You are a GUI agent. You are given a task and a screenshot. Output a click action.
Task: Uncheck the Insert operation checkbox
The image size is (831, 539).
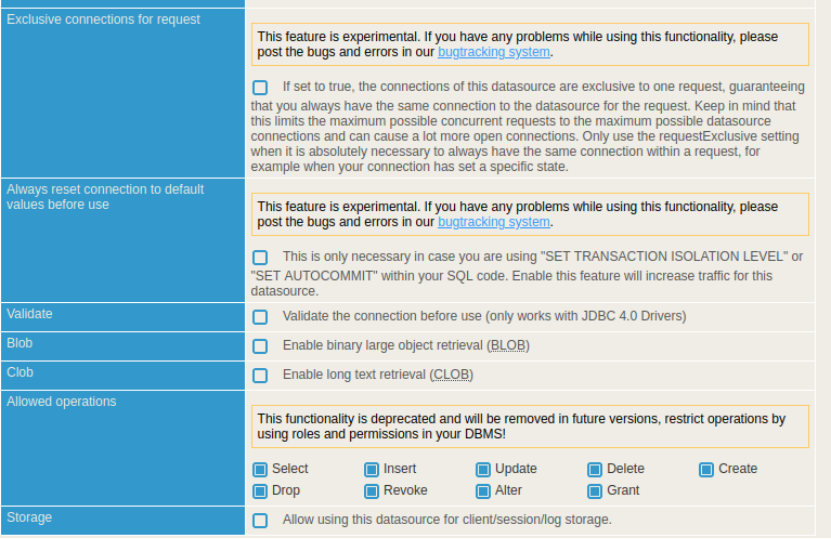tap(372, 469)
